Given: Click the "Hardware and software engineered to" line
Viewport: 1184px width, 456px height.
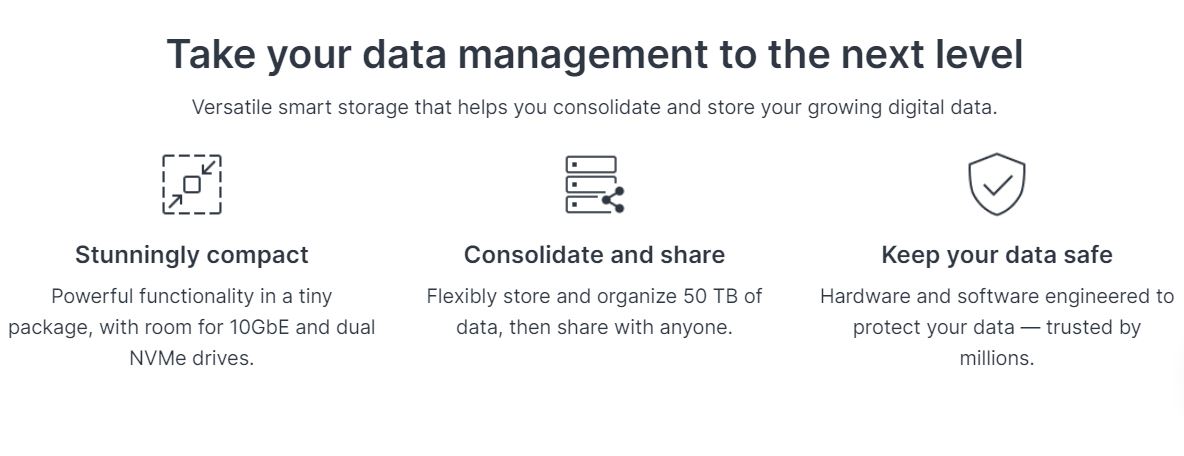Looking at the screenshot, I should tap(997, 296).
